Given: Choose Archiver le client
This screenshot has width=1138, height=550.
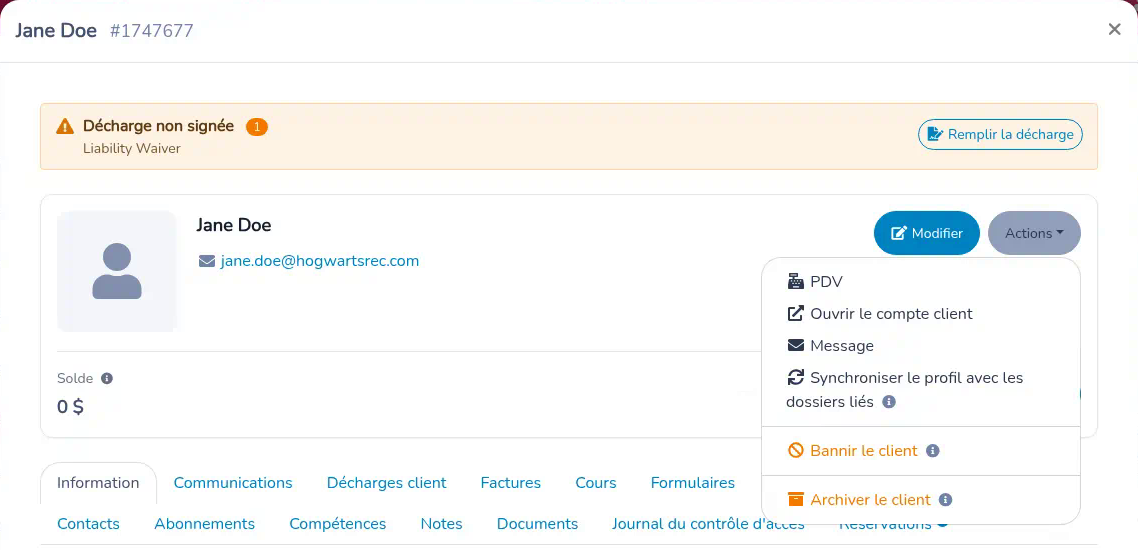Looking at the screenshot, I should (x=920, y=500).
